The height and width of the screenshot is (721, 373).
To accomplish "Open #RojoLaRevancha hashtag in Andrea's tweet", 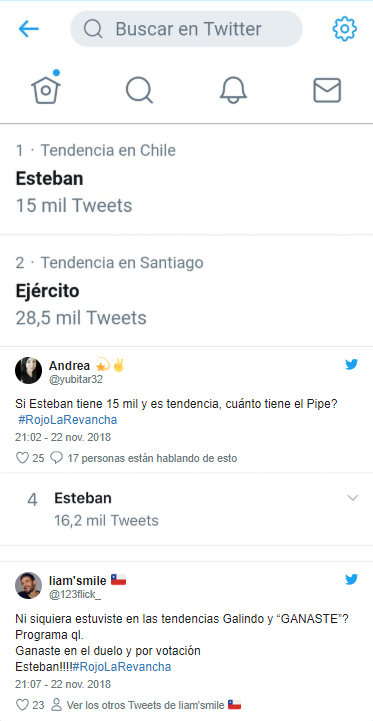I will click(68, 420).
